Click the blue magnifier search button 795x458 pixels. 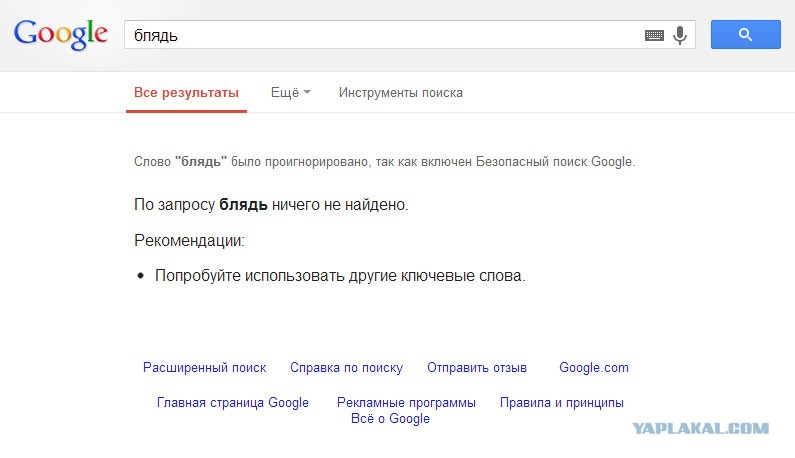(x=745, y=34)
